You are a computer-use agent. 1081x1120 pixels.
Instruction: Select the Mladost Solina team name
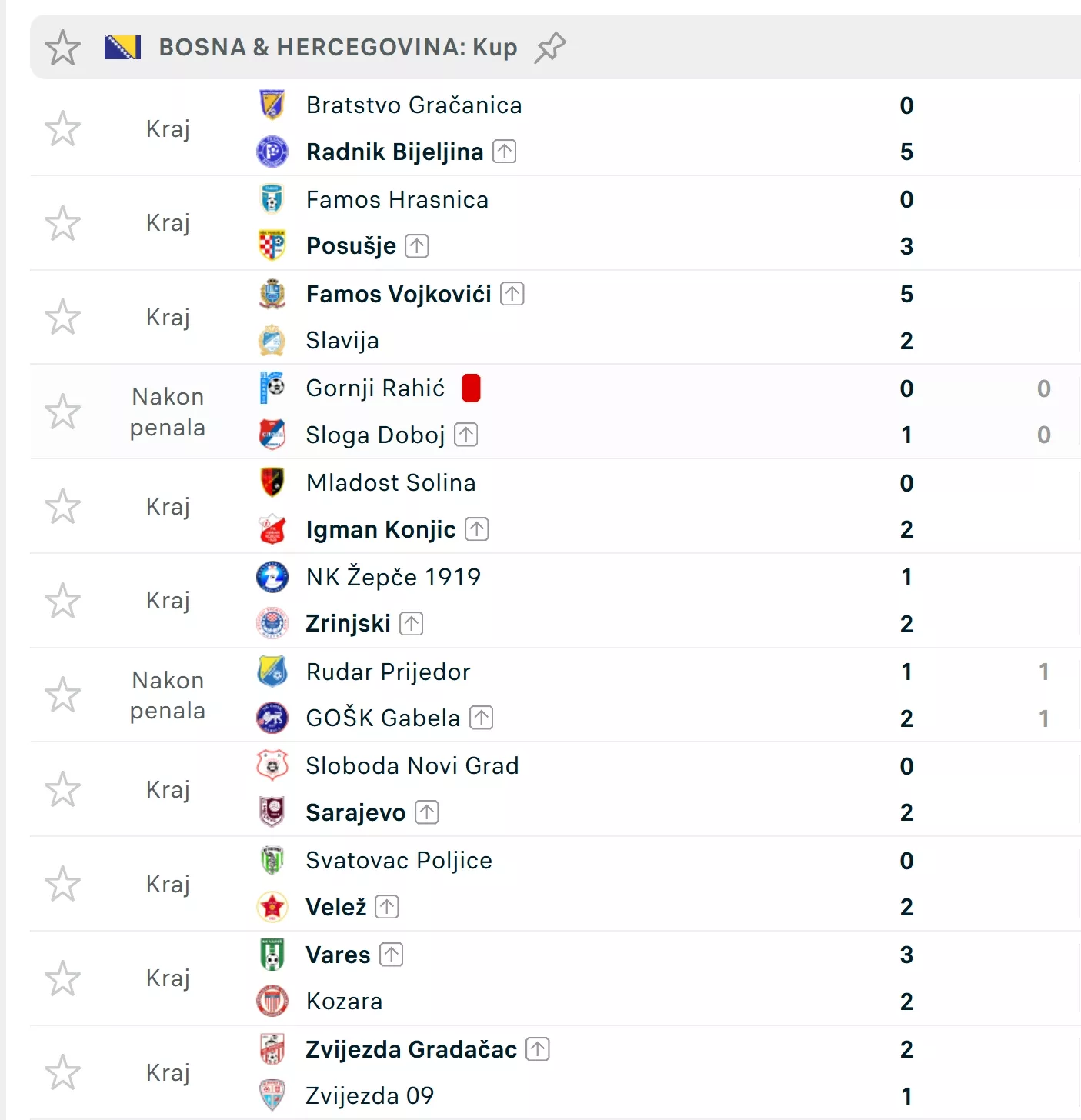click(x=391, y=483)
